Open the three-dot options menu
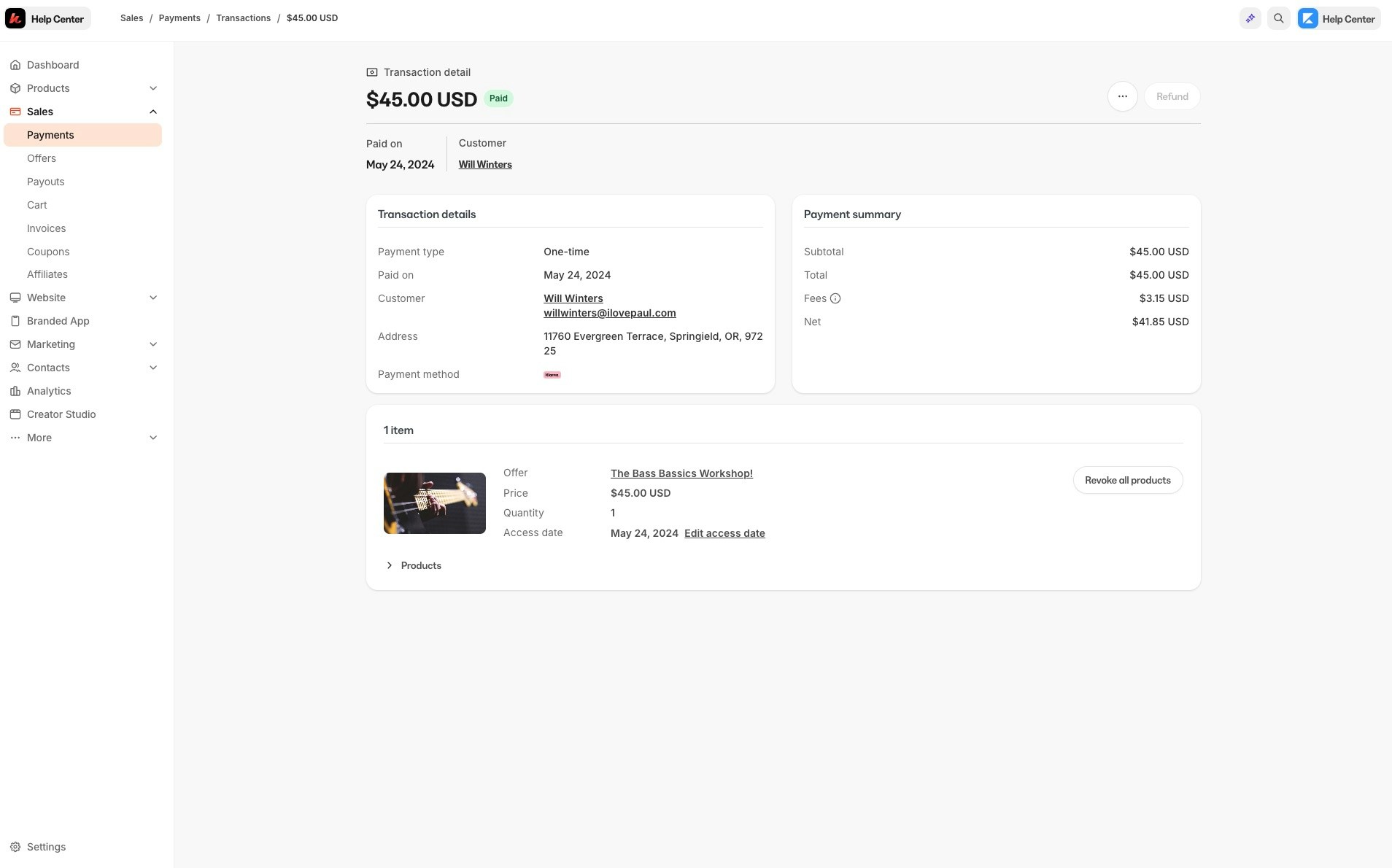The image size is (1392, 868). coord(1122,96)
